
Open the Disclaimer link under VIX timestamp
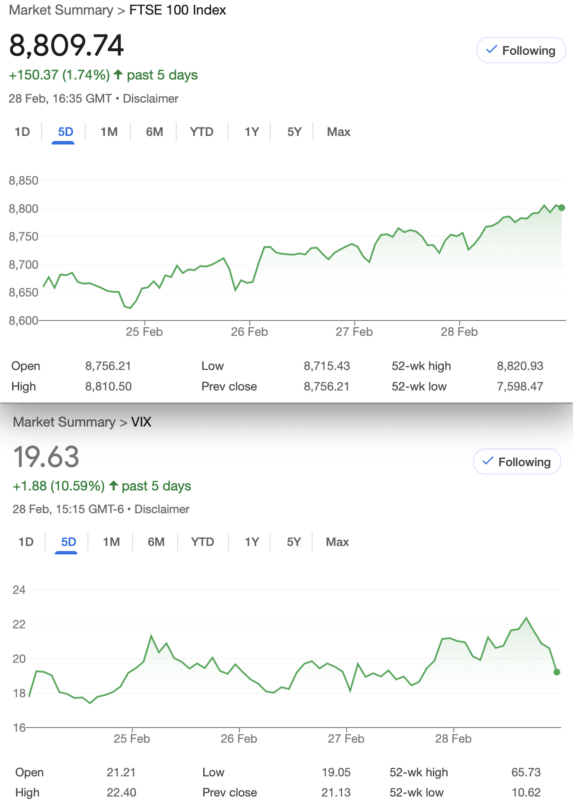pyautogui.click(x=162, y=509)
